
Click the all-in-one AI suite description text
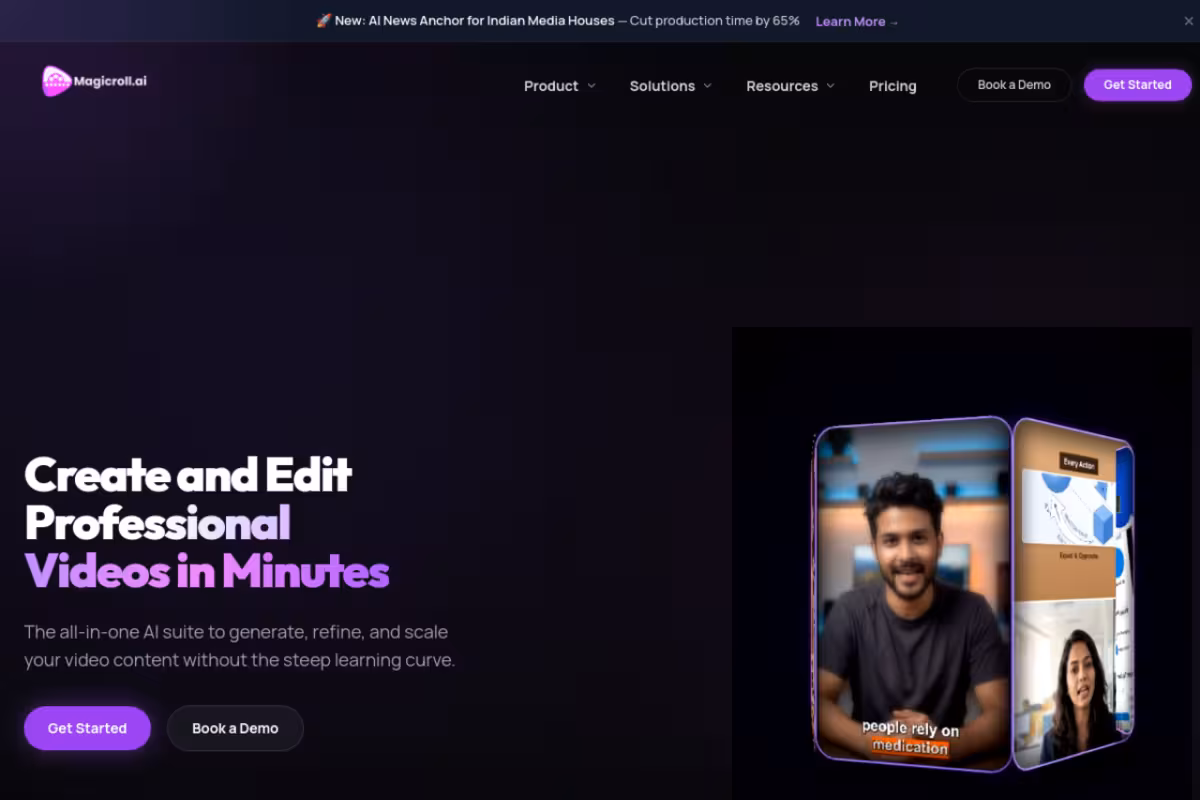pos(239,646)
